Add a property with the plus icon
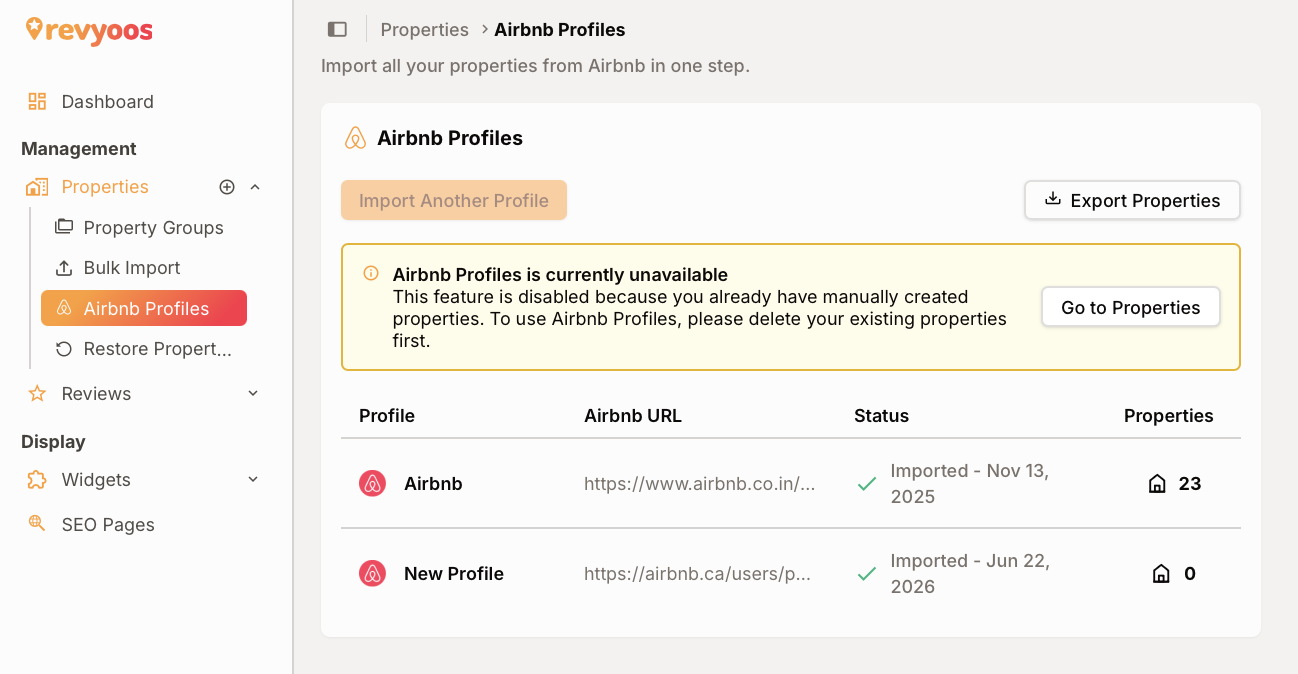 point(227,187)
